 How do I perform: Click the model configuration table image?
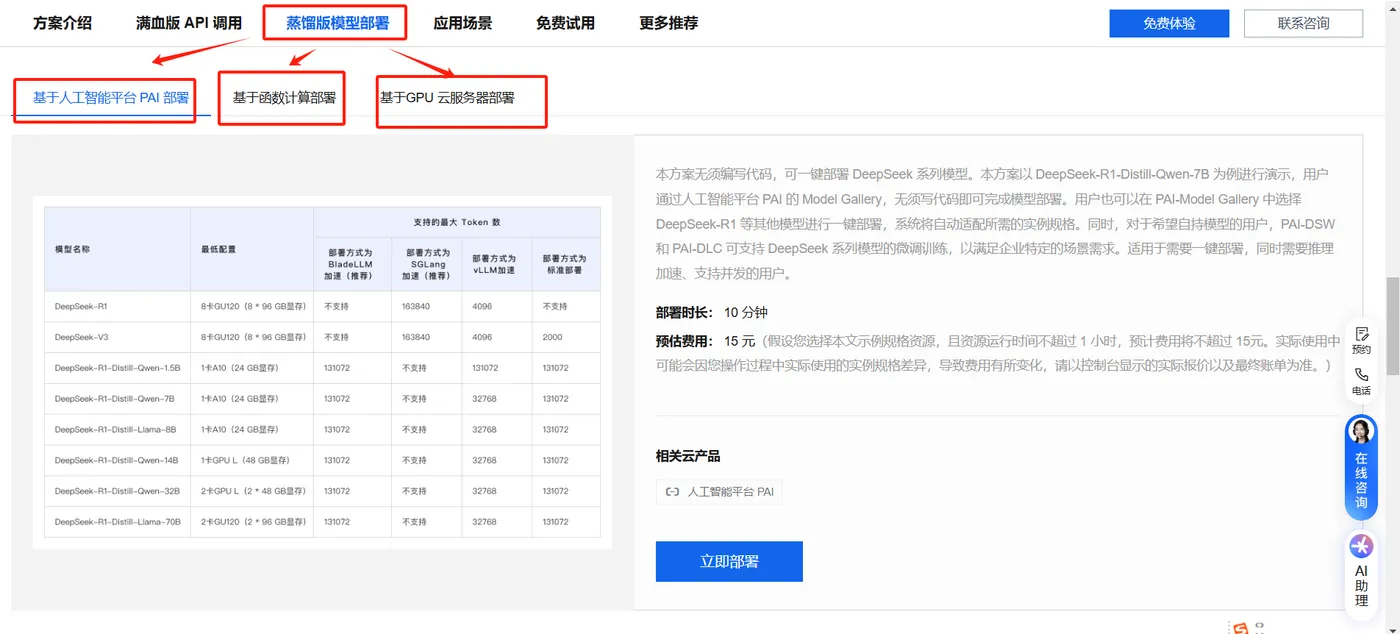322,372
